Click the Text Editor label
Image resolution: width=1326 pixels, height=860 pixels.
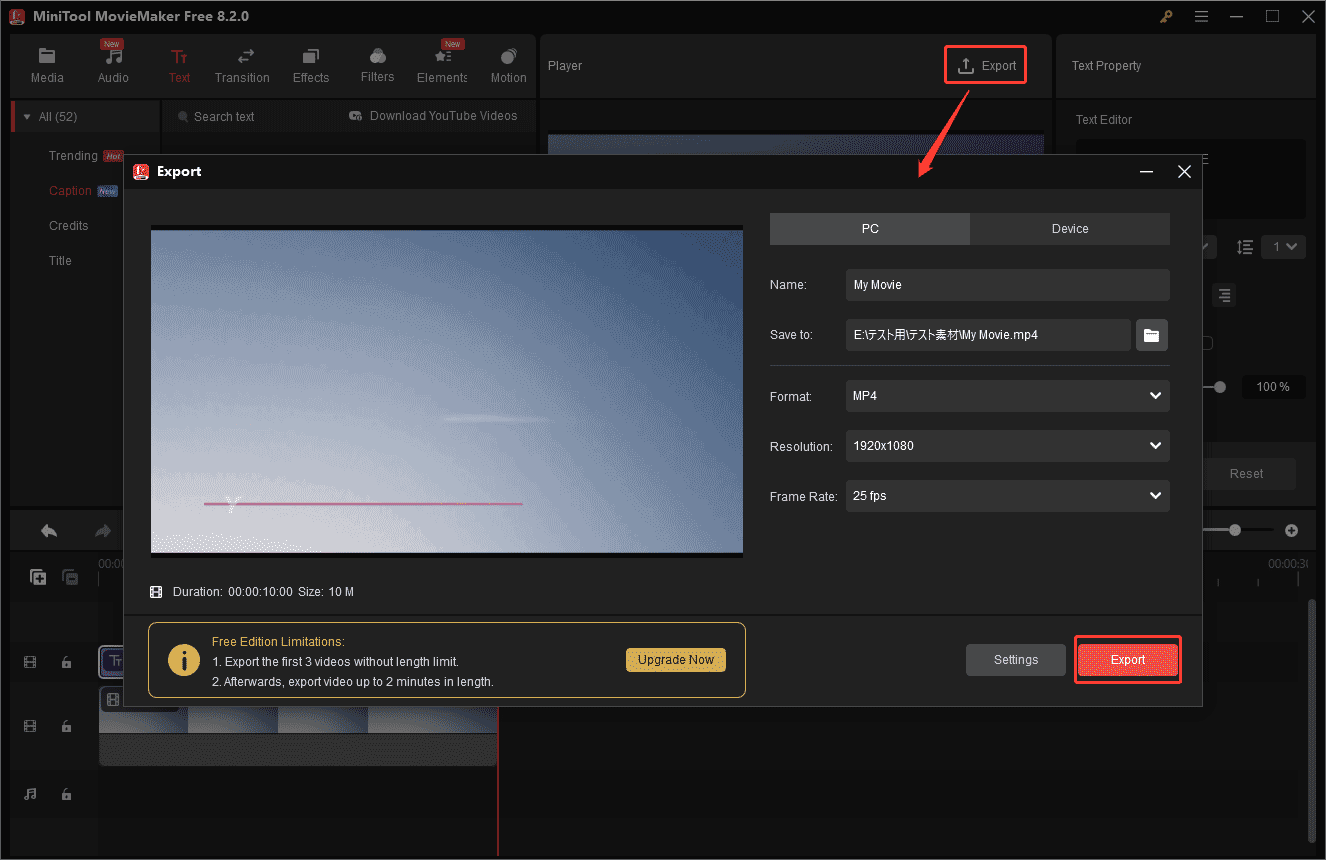pos(1104,120)
